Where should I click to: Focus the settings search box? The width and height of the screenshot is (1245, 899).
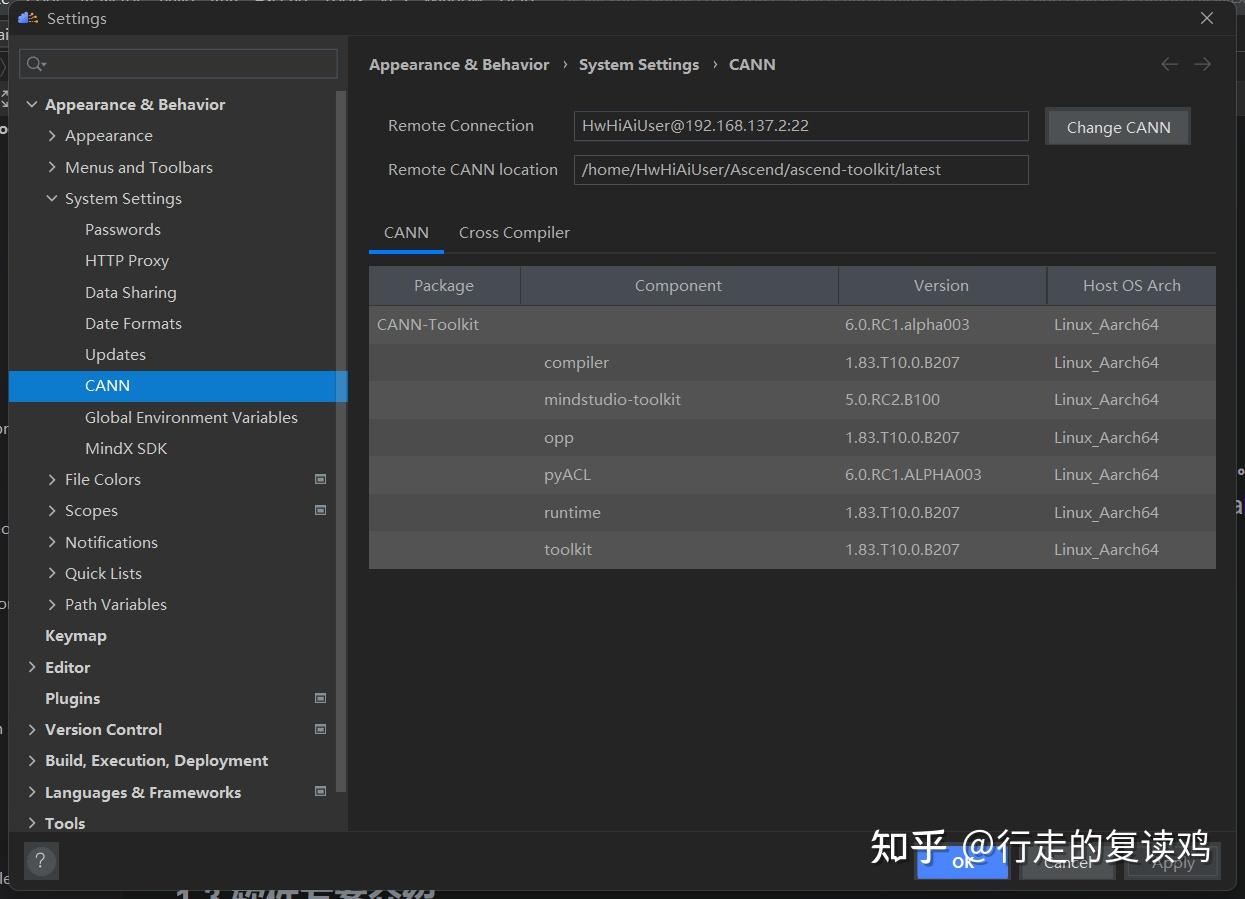[x=178, y=64]
